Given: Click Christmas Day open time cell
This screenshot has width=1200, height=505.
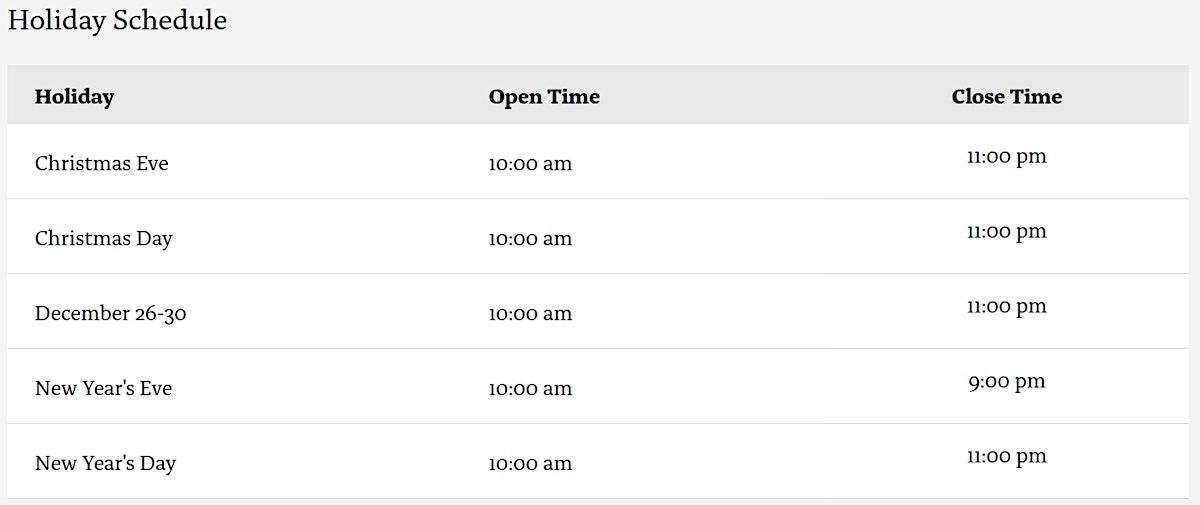Looking at the screenshot, I should point(530,238).
